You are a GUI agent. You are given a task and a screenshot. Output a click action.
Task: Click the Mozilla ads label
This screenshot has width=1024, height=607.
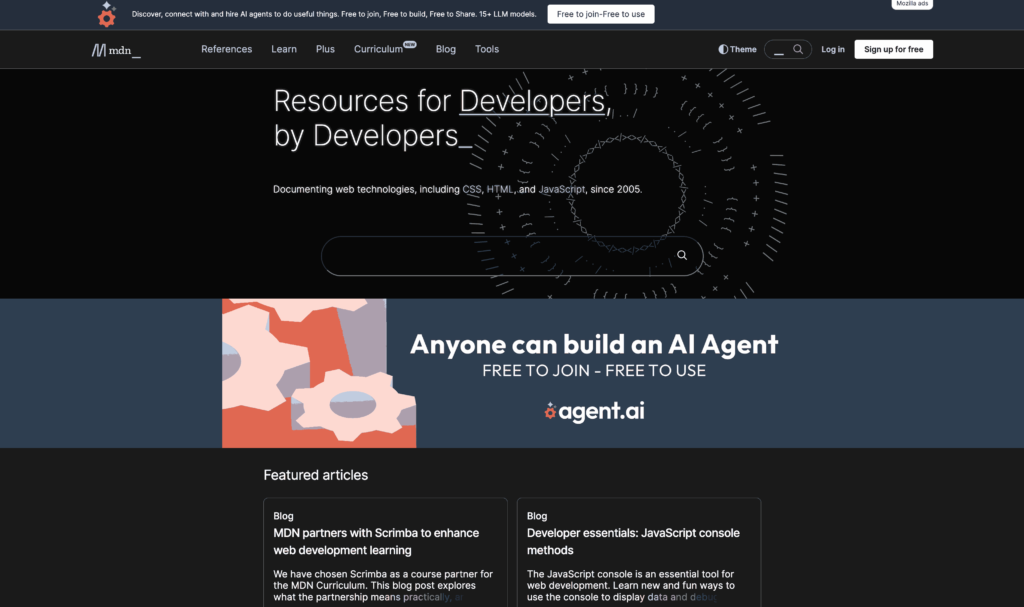click(x=912, y=4)
